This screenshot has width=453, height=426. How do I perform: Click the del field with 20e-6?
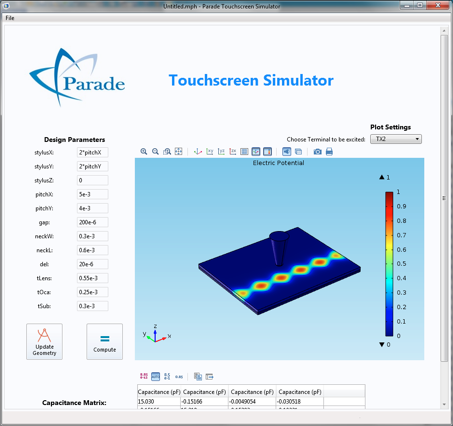point(93,264)
